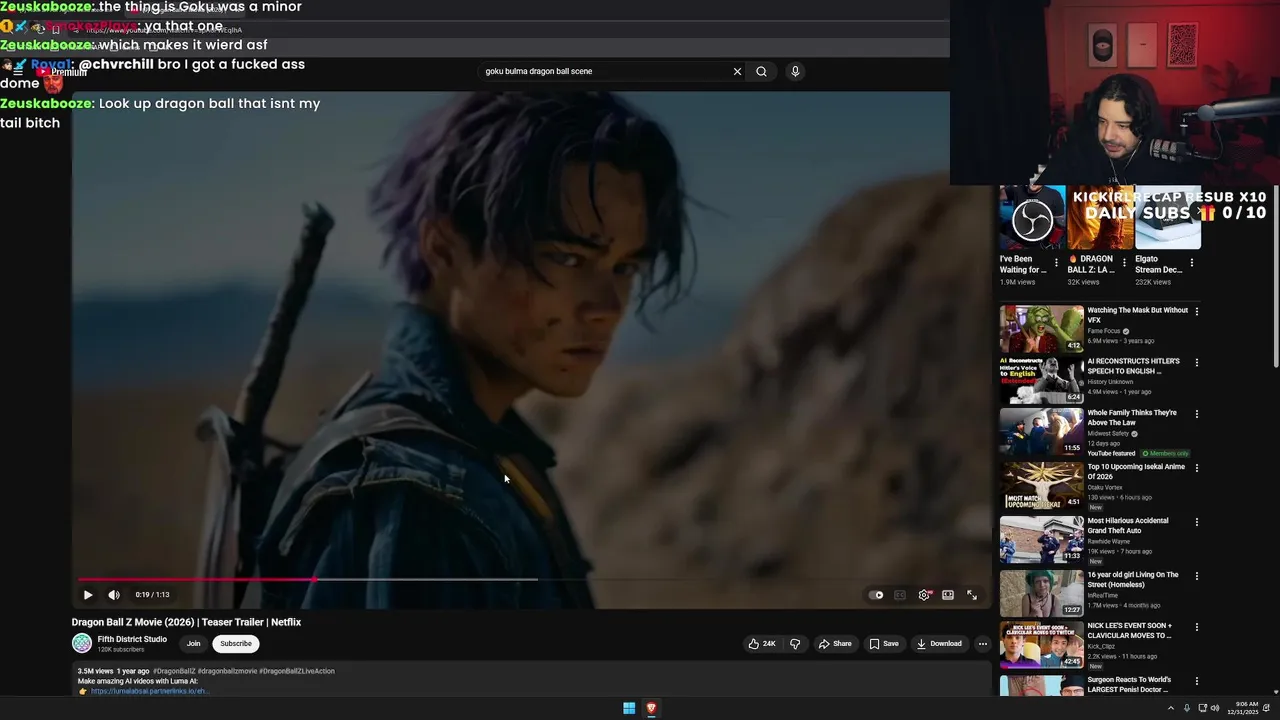Open Fifth District Studio channel avatar
The height and width of the screenshot is (720, 1280).
pyautogui.click(x=82, y=643)
